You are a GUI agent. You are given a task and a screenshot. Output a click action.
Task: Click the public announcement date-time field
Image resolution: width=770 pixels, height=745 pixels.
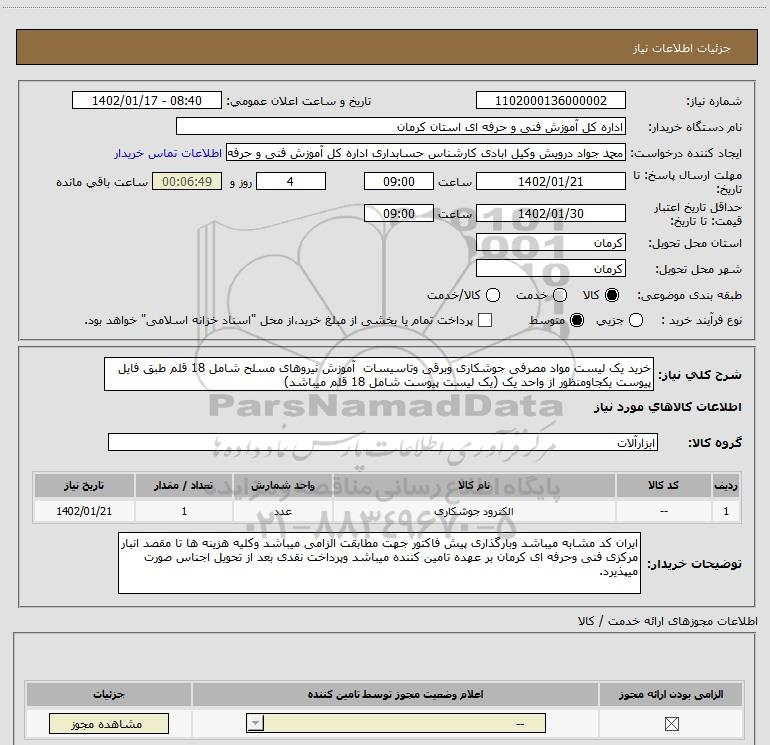click(x=147, y=100)
